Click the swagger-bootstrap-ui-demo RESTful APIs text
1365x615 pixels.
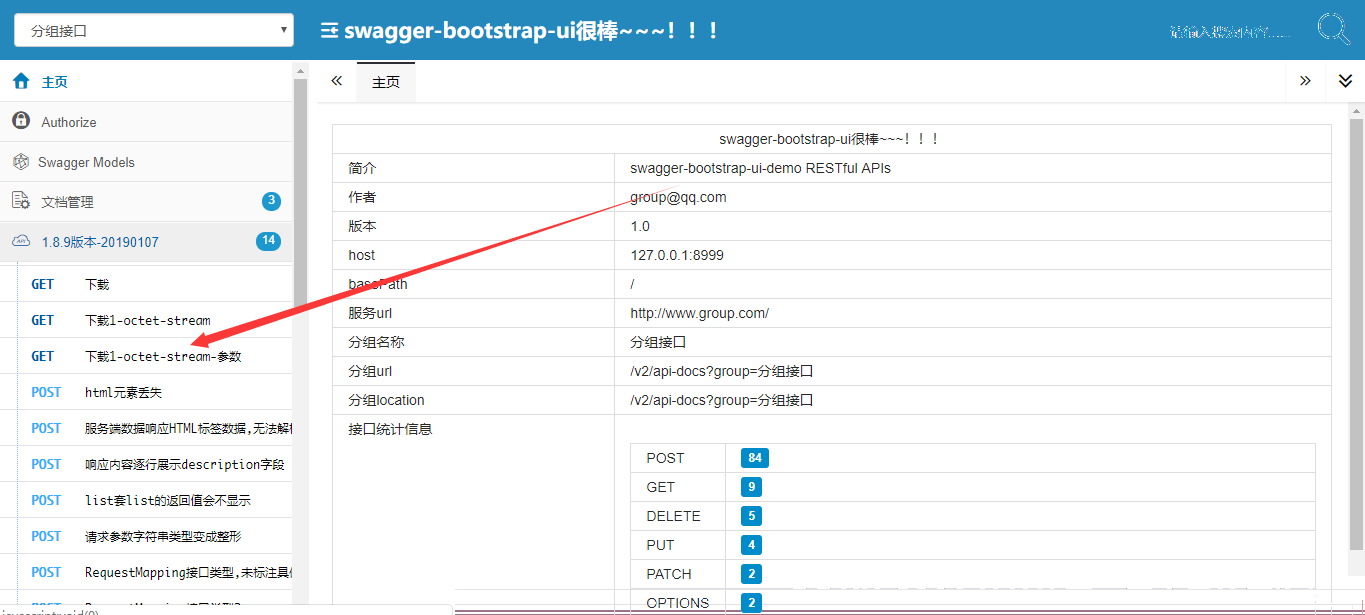[760, 168]
